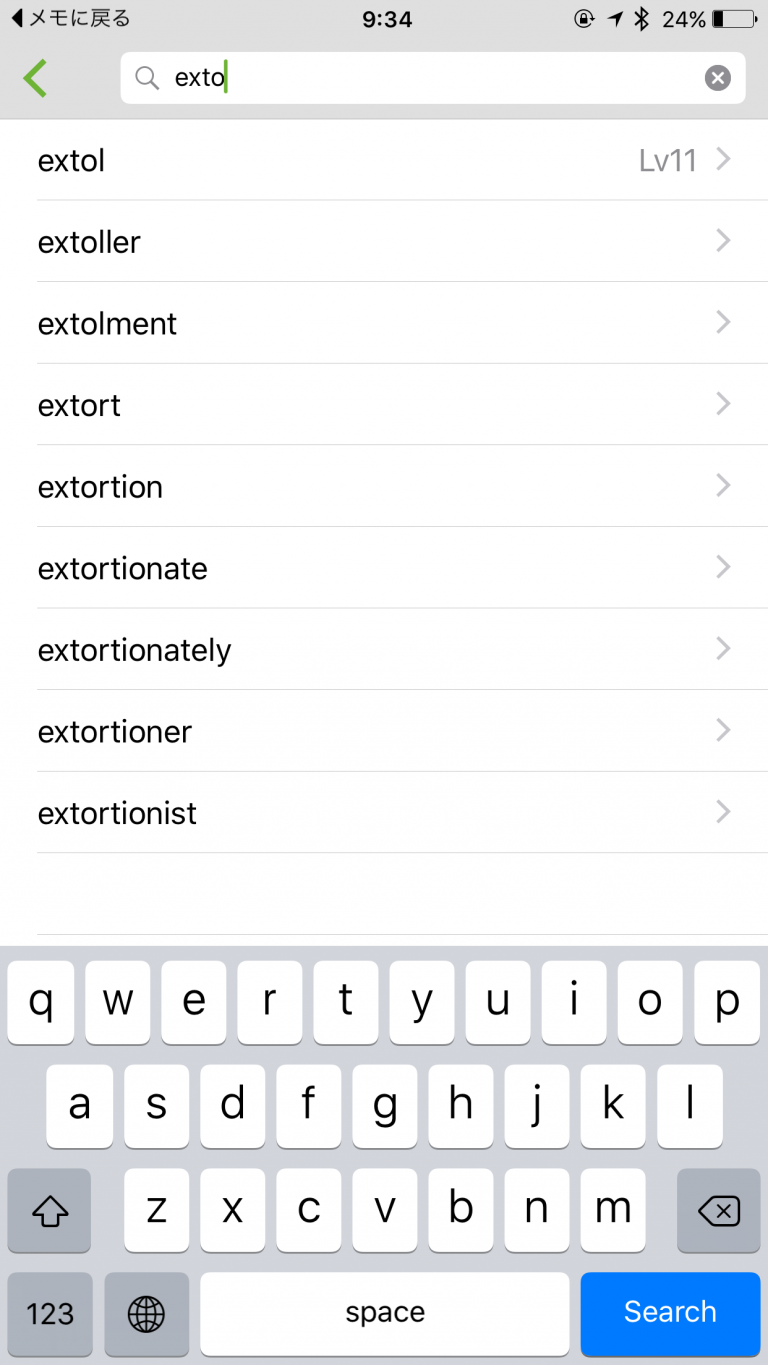Tap the magnifying glass search icon

(x=147, y=78)
